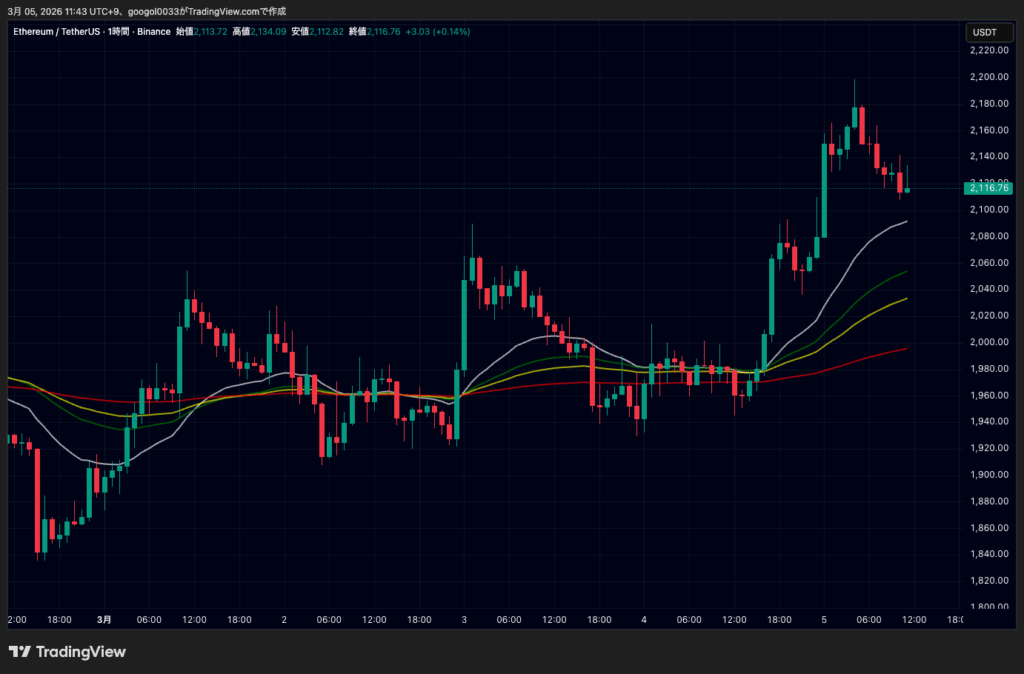Toggle the USDT currency unit button
1024x674 pixels.
989,32
